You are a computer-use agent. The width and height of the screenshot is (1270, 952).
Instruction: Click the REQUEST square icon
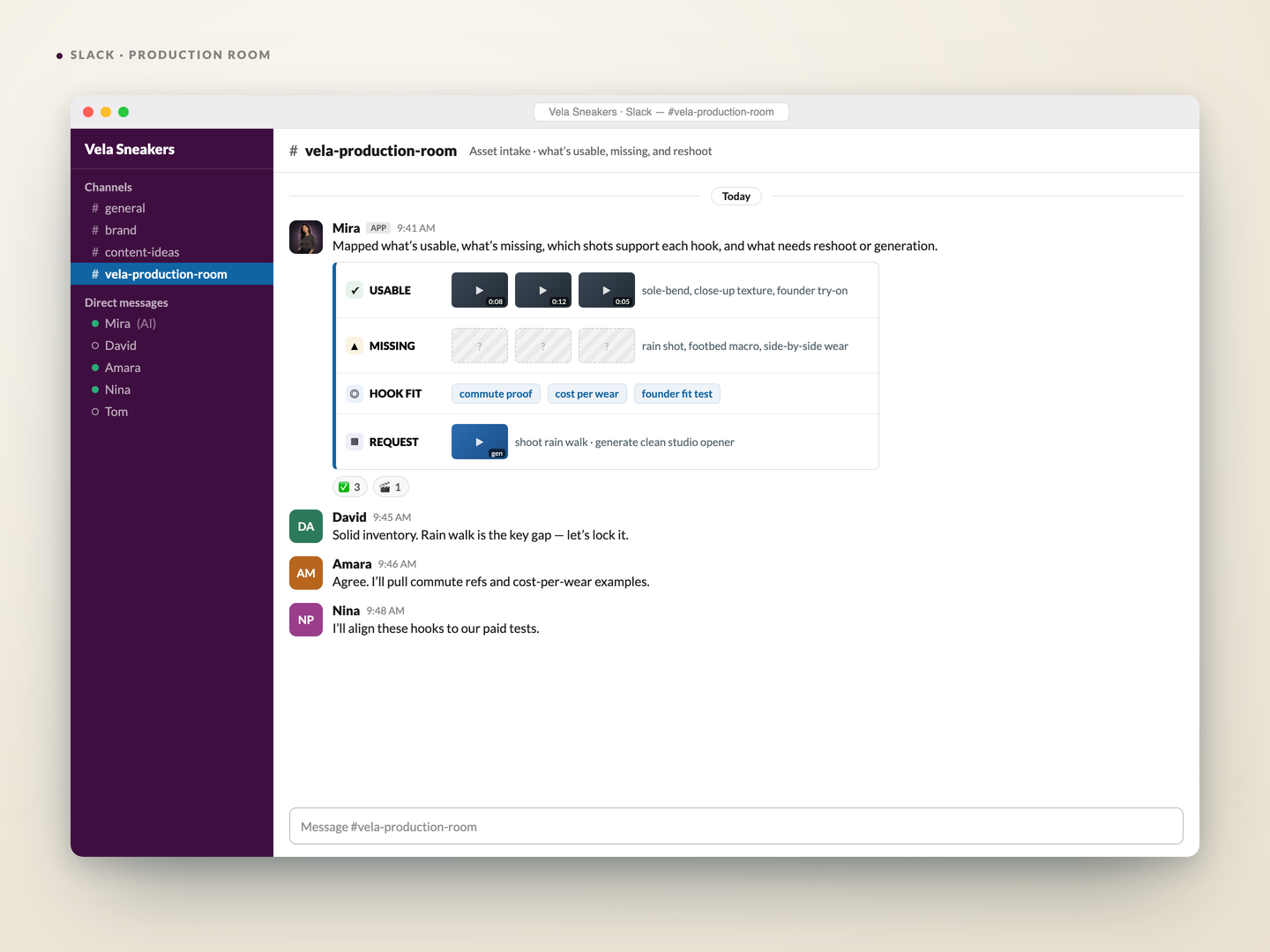(x=355, y=442)
